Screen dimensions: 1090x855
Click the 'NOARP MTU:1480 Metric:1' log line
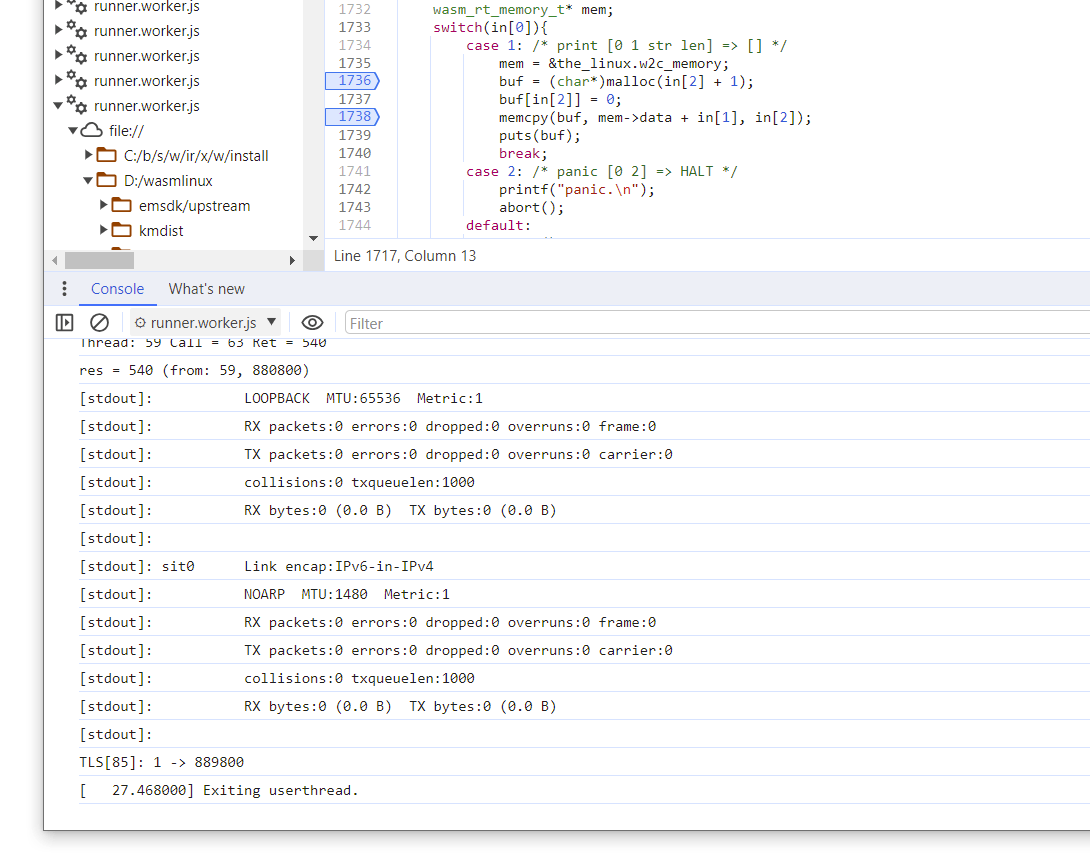coord(265,594)
